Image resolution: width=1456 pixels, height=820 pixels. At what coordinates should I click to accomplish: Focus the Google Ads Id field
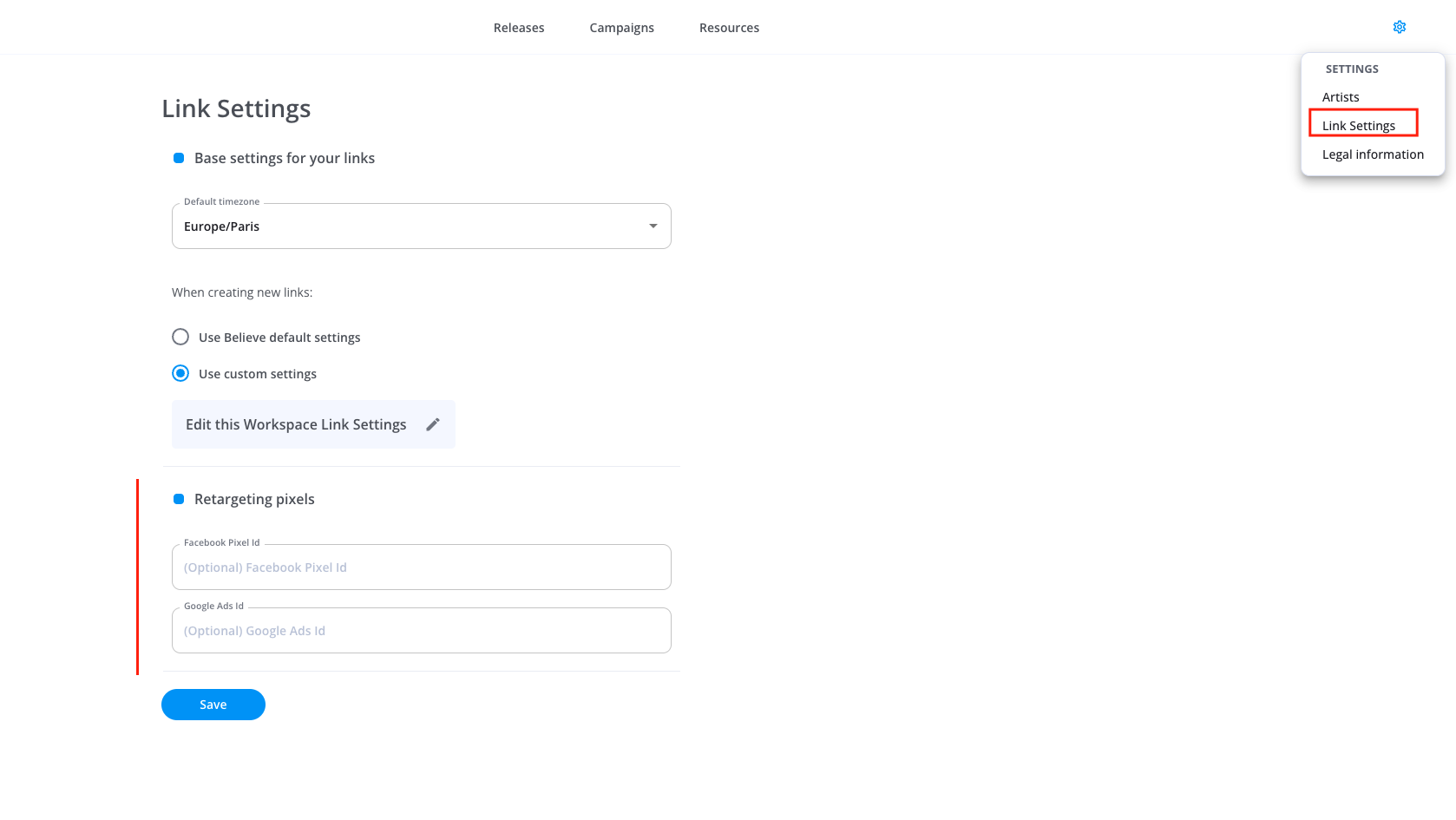(x=421, y=631)
